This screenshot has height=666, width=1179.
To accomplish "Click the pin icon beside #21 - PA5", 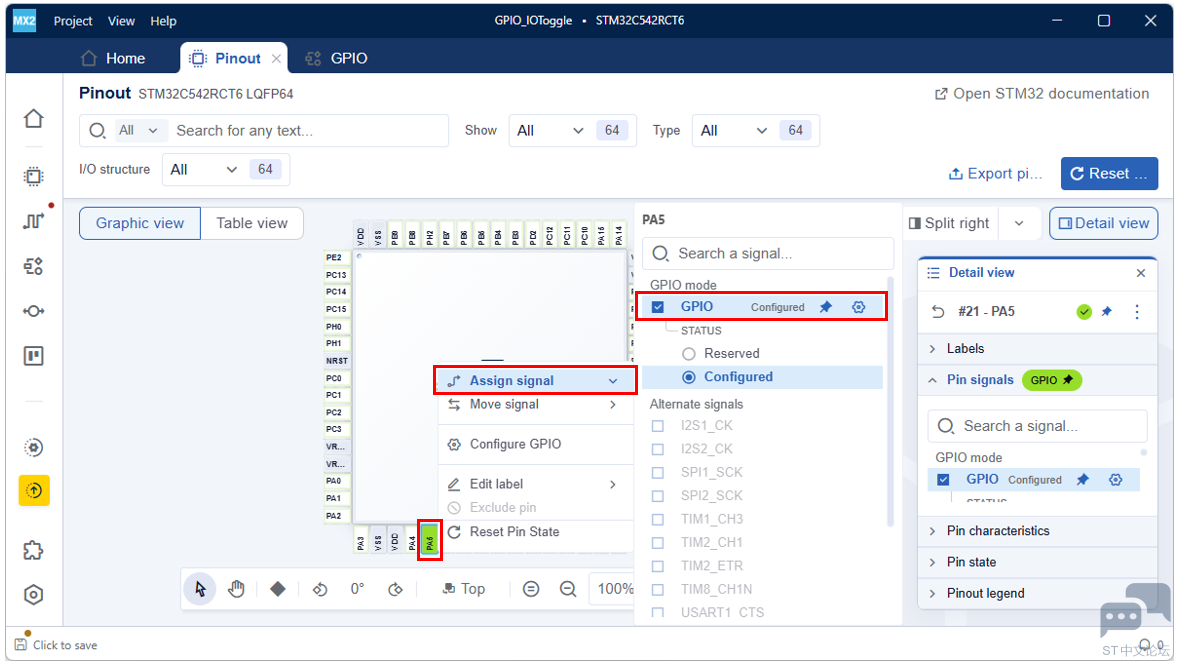I will 1107,311.
